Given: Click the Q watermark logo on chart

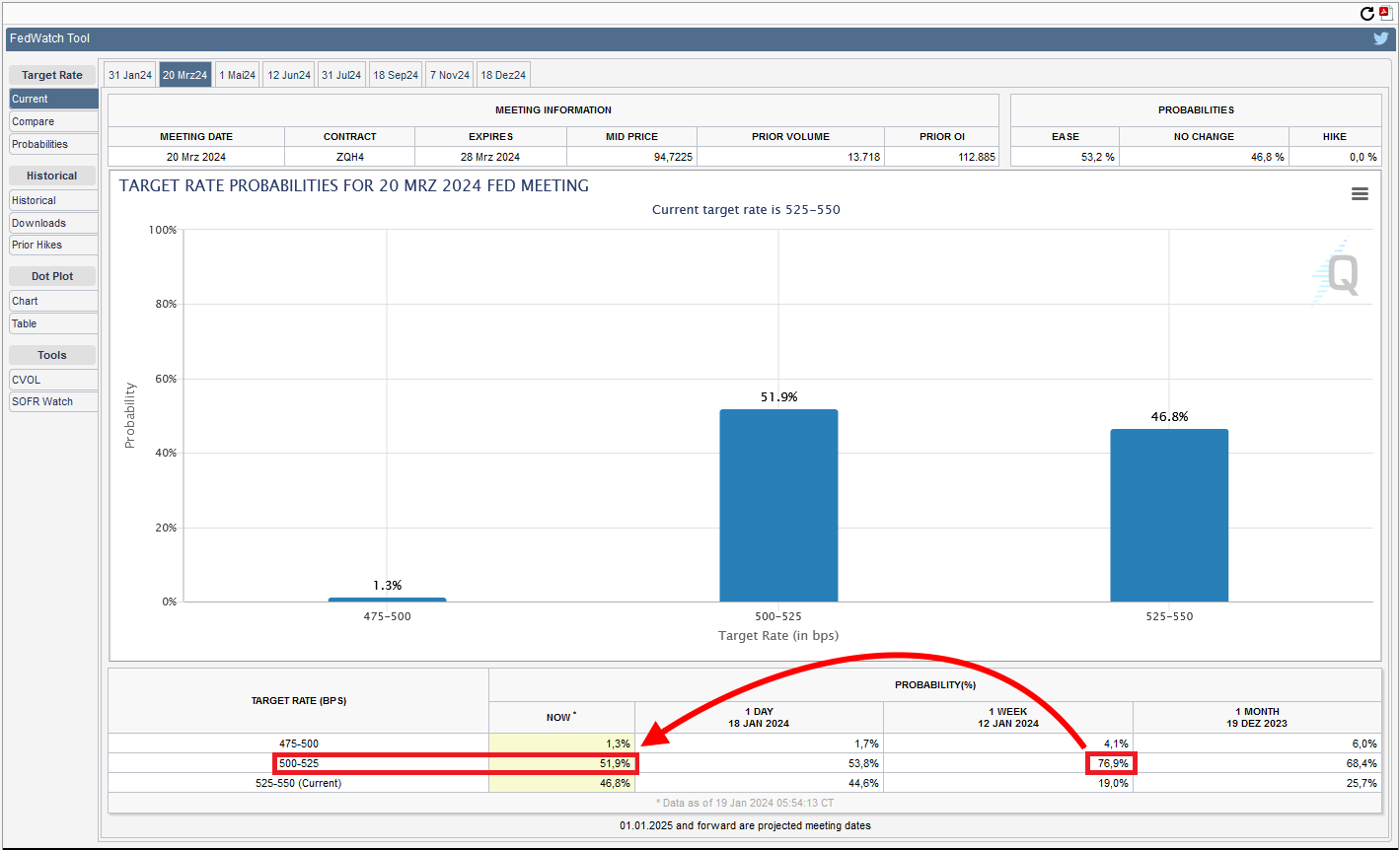Looking at the screenshot, I should [x=1341, y=274].
